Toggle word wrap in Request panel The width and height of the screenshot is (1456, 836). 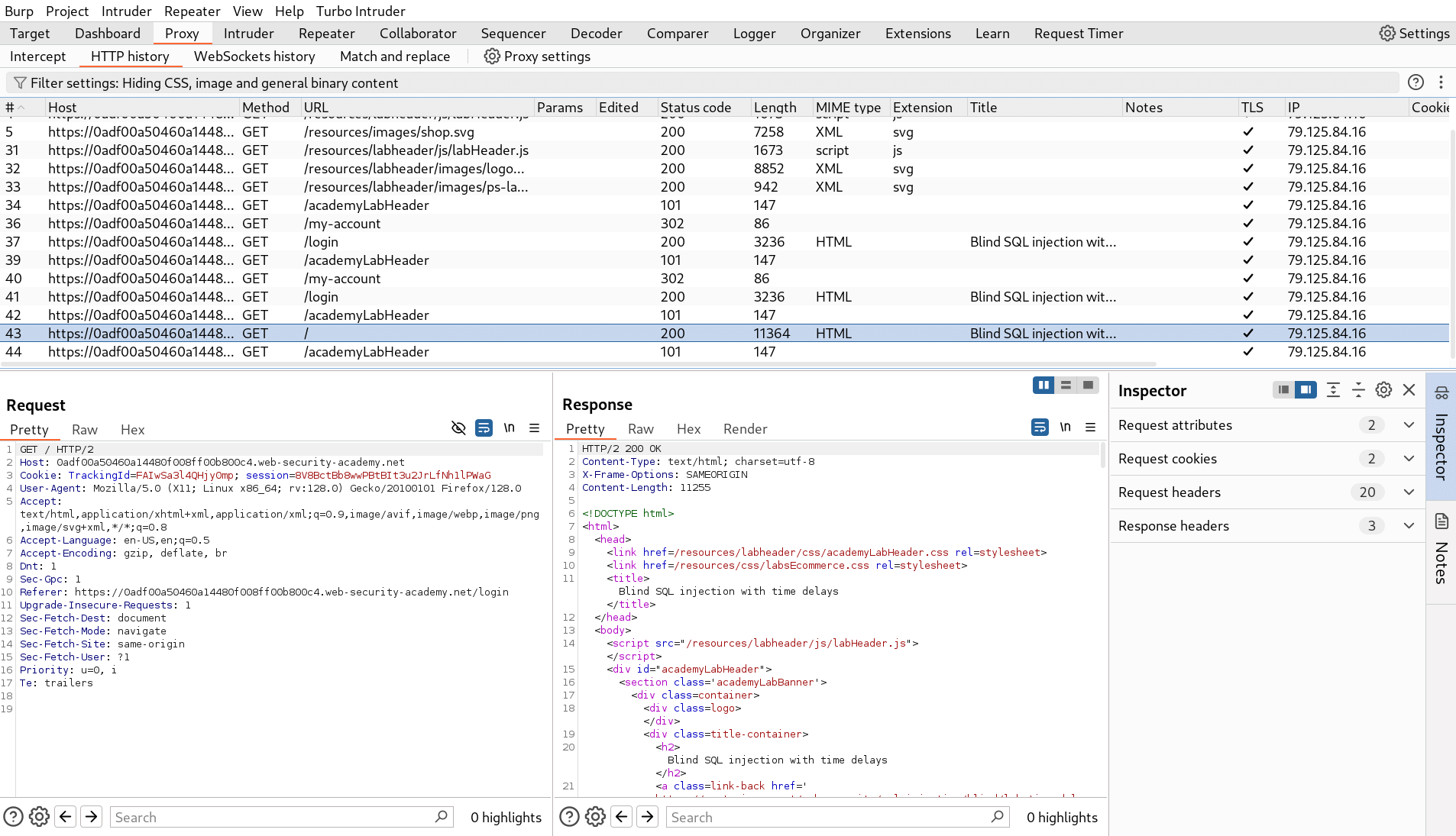click(x=484, y=428)
